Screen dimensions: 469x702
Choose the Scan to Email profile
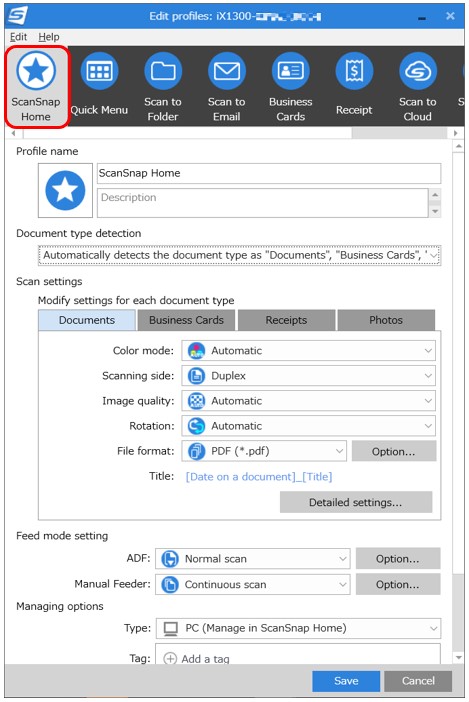[x=226, y=87]
